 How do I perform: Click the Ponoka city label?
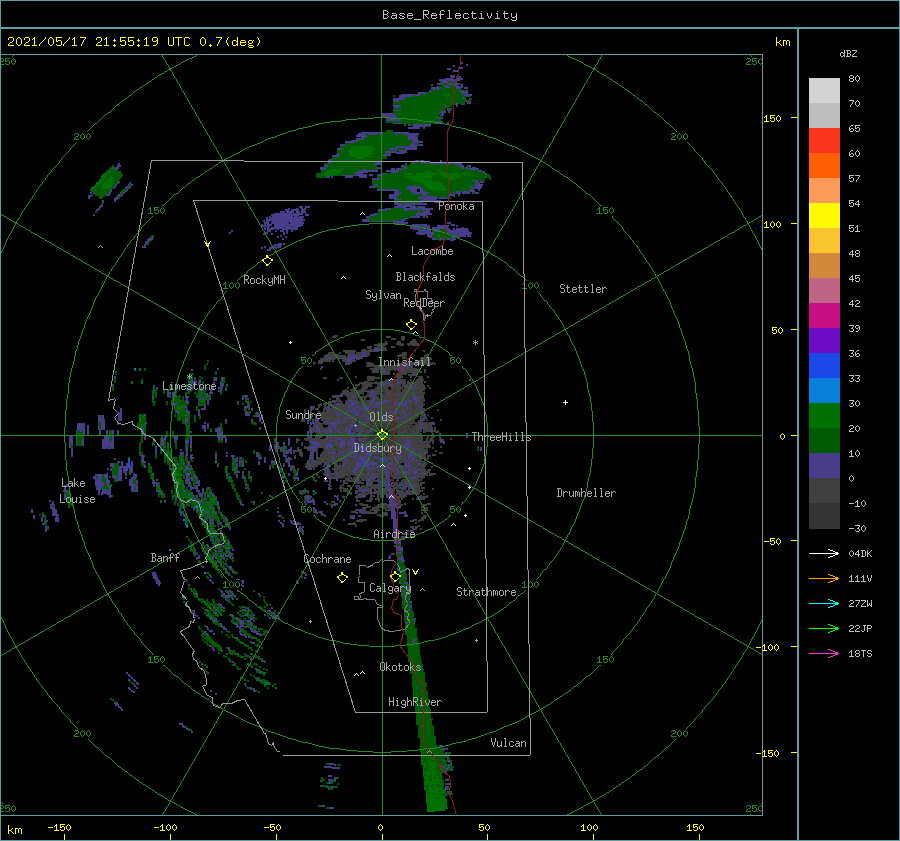click(456, 206)
